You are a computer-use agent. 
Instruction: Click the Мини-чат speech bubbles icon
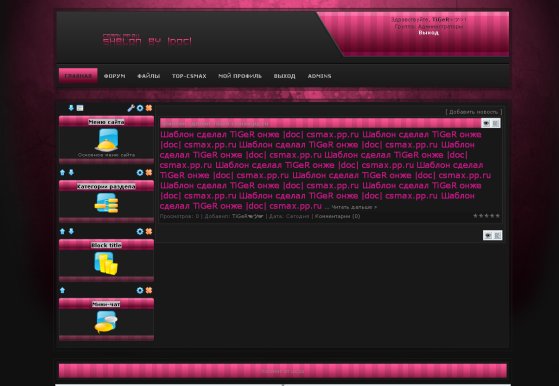(106, 322)
